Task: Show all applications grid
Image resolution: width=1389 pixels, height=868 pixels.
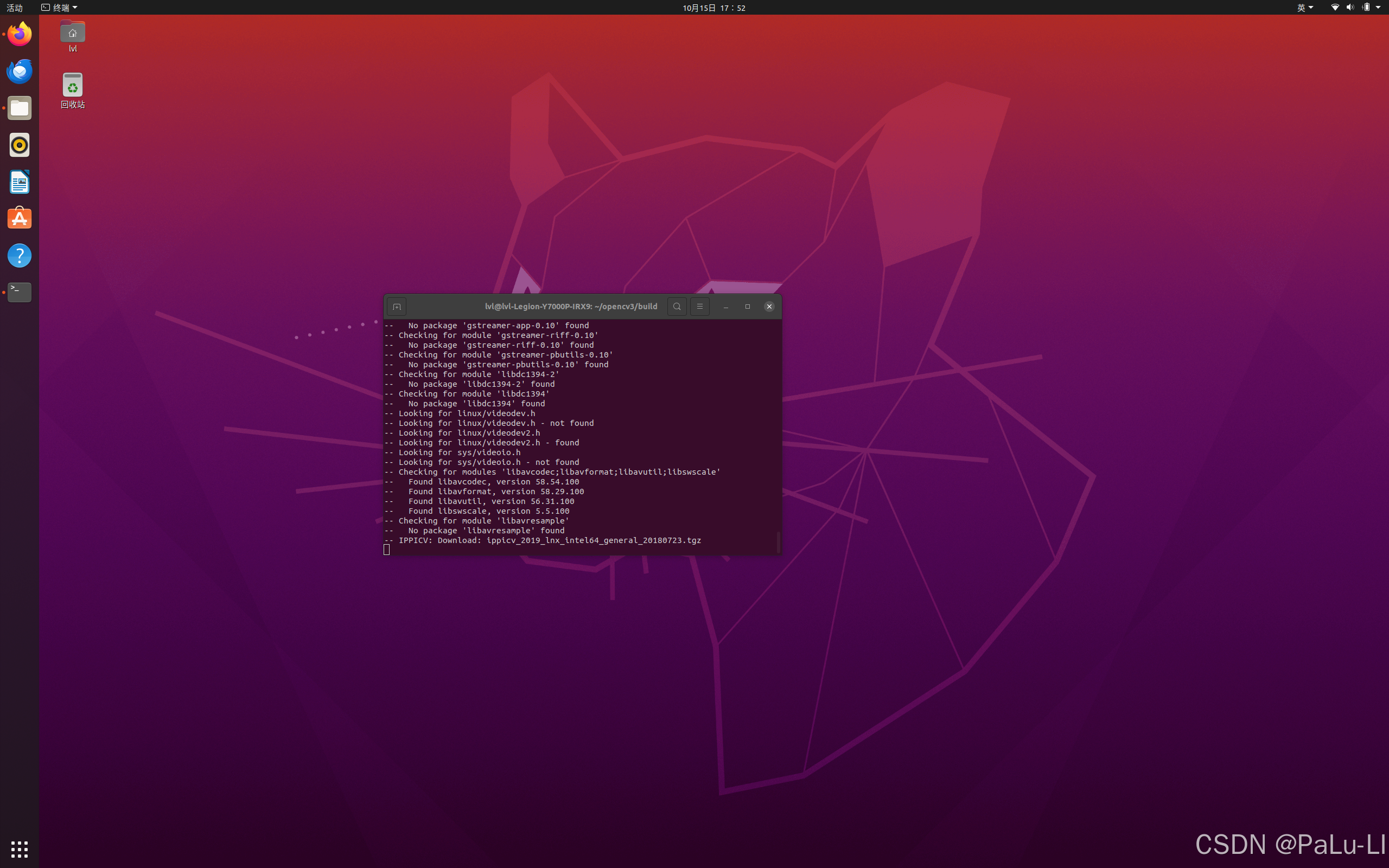Action: pos(20,848)
